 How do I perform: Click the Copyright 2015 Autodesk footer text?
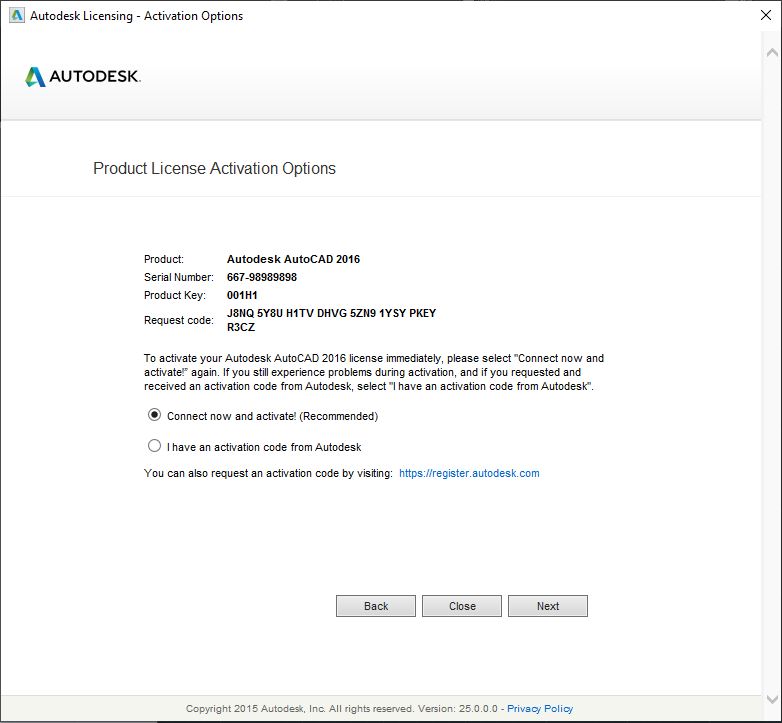point(342,709)
